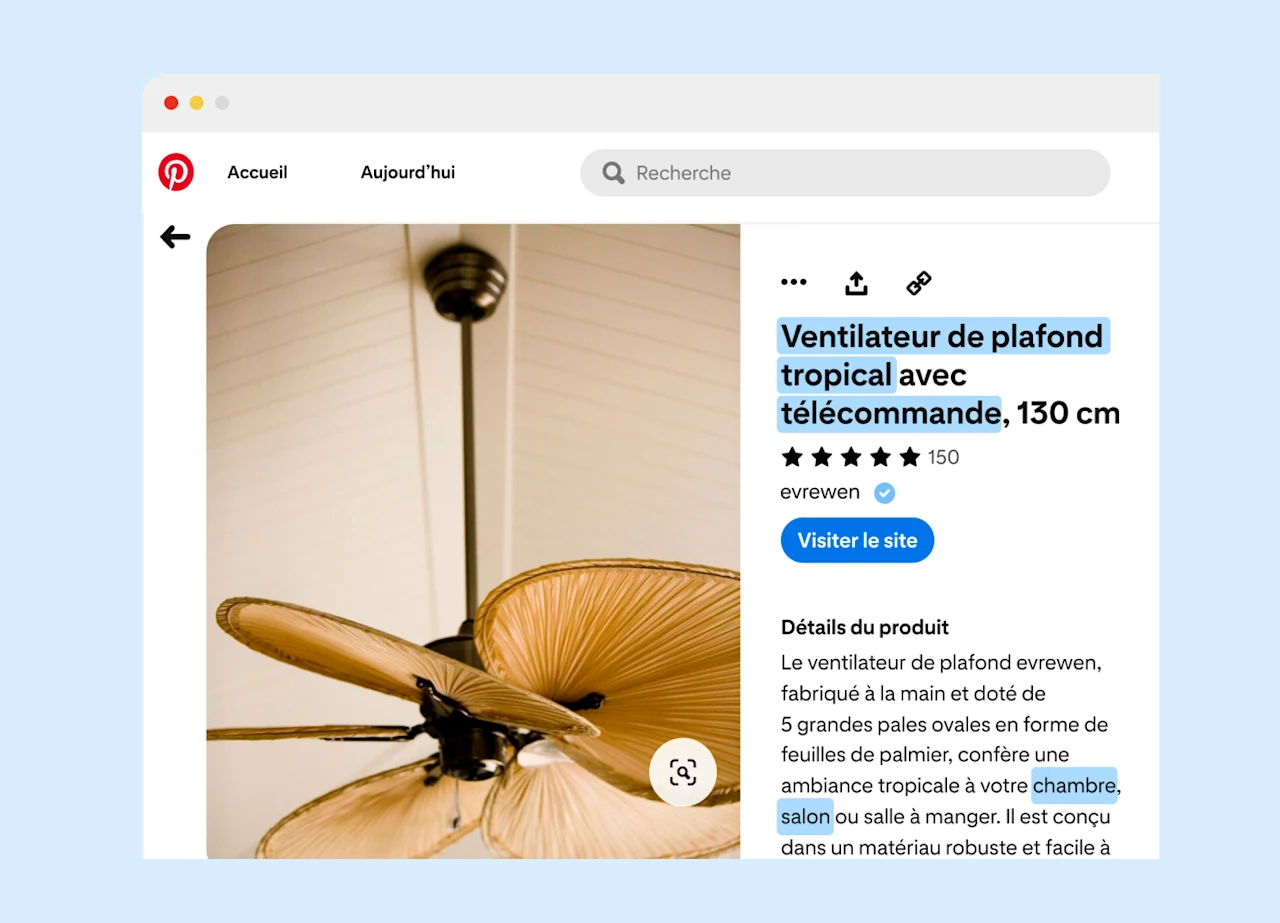Click the magnifying glass in the search bar

coord(613,172)
